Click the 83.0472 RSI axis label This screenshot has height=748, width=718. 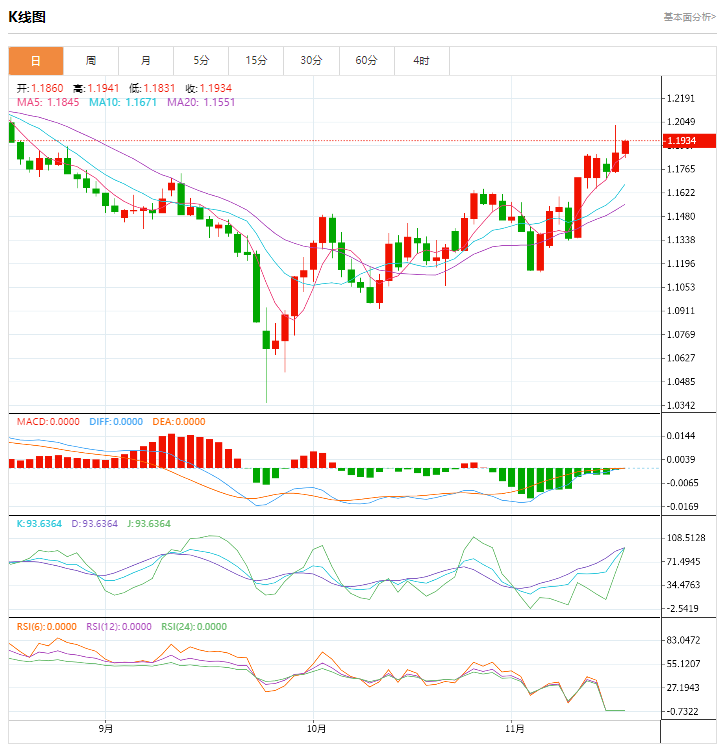pos(683,640)
